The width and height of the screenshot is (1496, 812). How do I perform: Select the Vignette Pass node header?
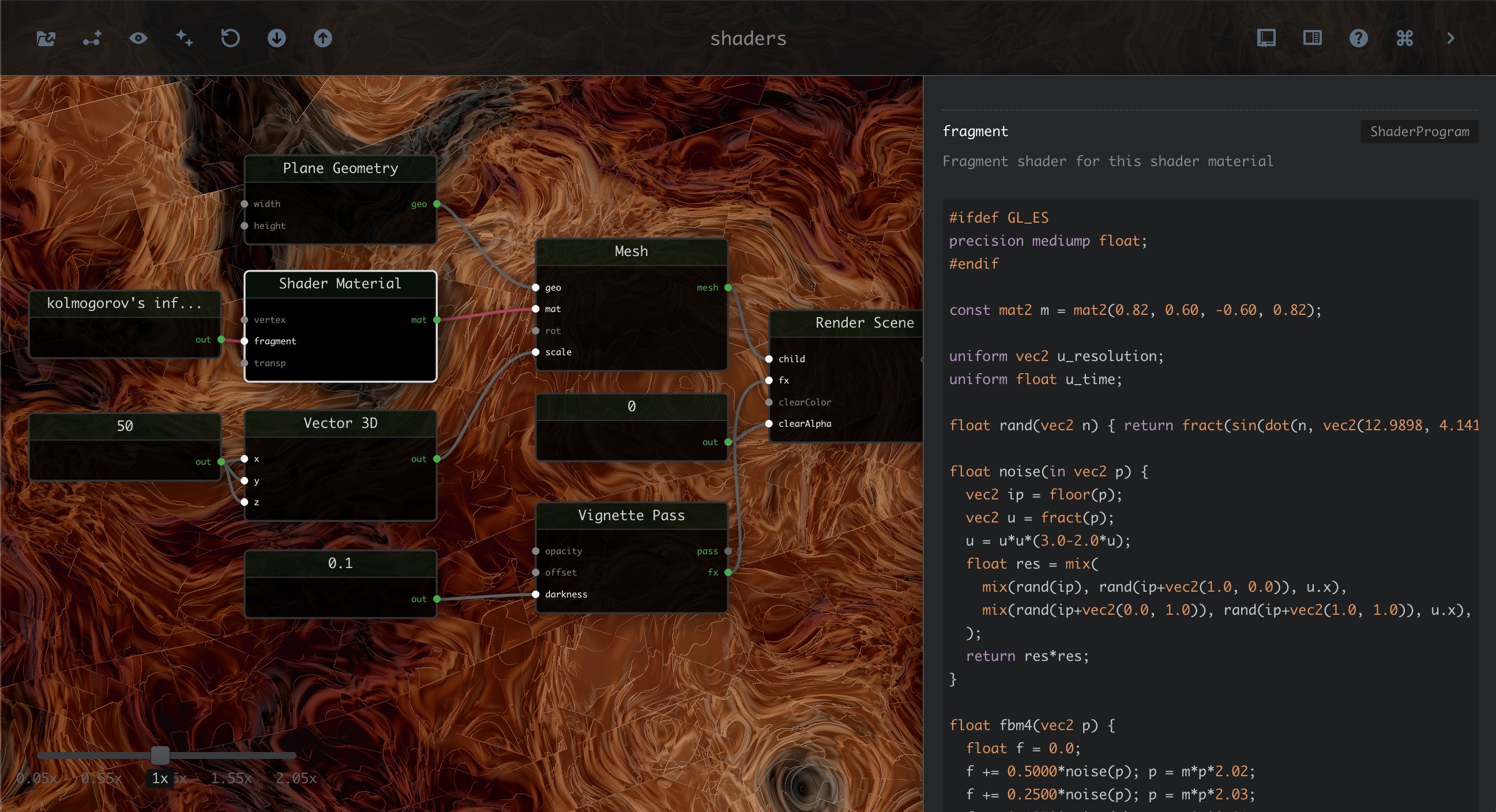[632, 515]
